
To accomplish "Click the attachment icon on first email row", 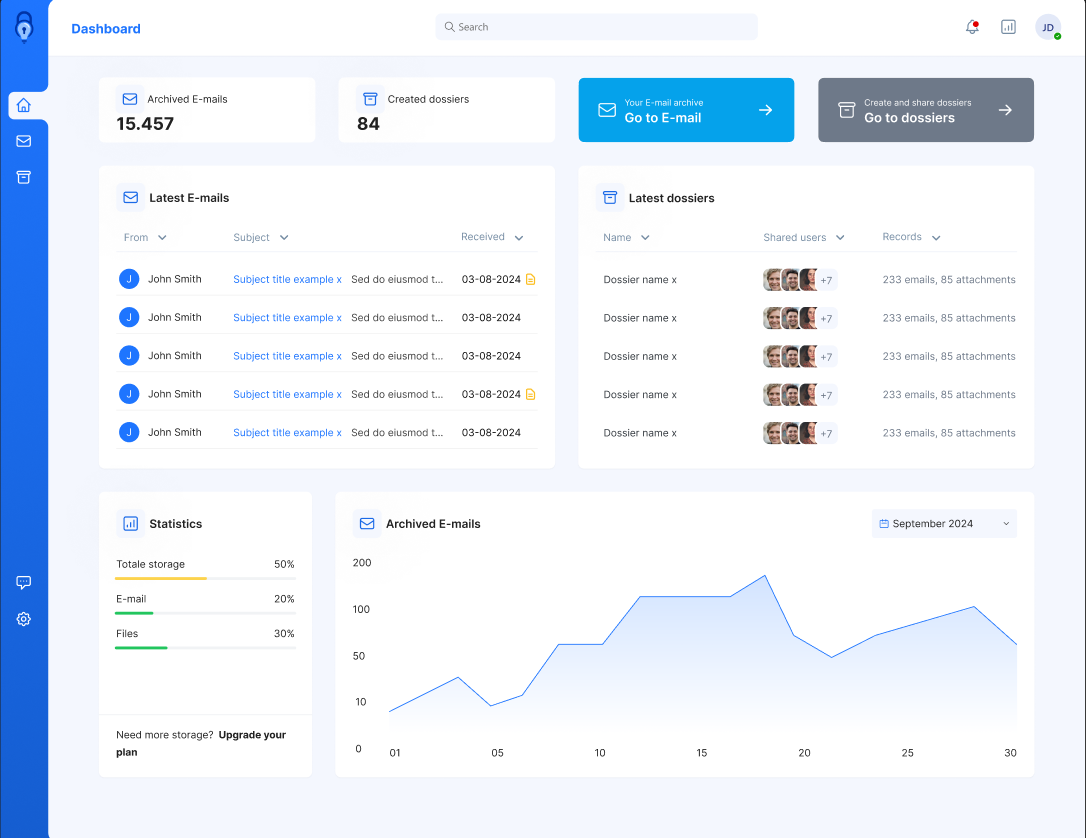I will pos(531,280).
